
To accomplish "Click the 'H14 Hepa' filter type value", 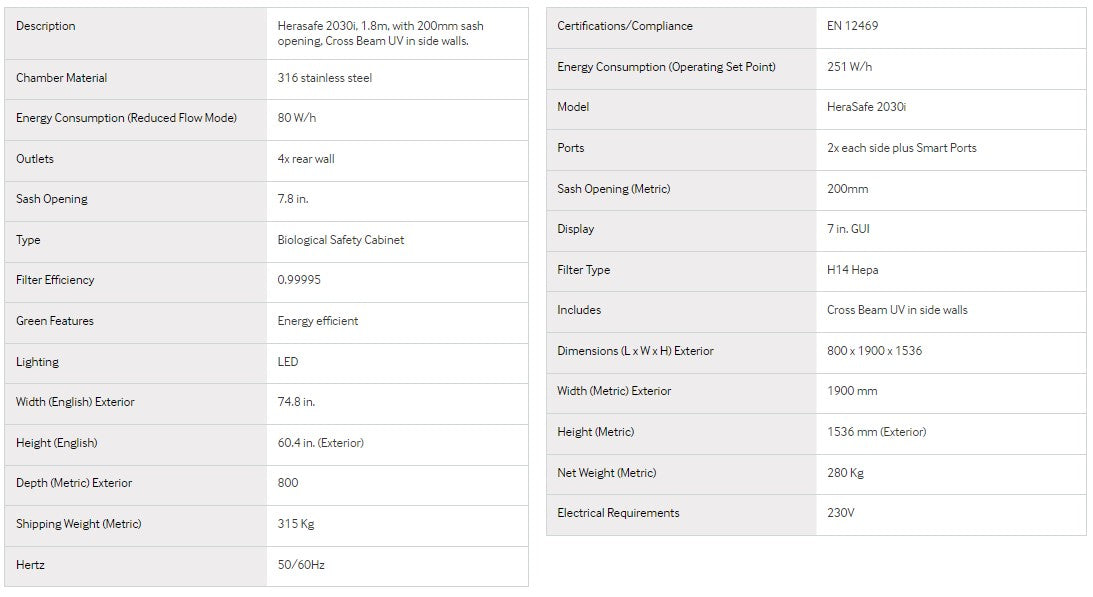I will point(852,270).
